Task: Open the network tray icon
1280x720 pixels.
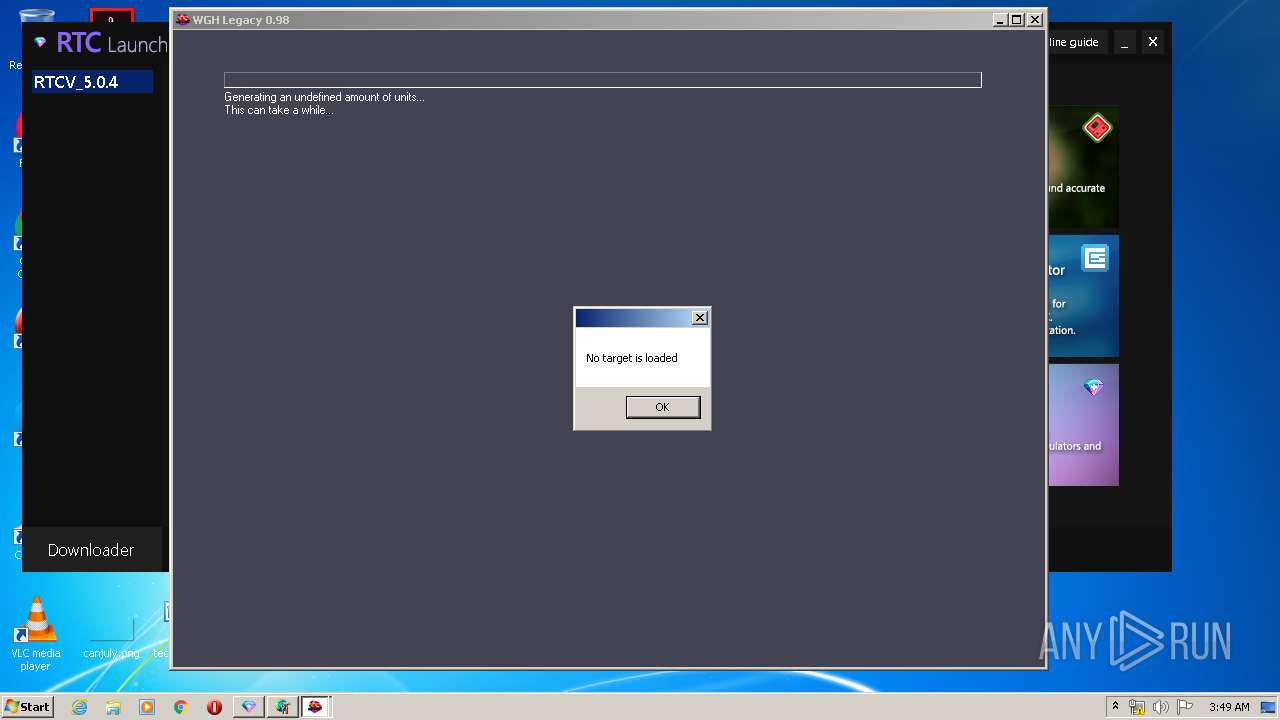Action: pyautogui.click(x=1137, y=707)
